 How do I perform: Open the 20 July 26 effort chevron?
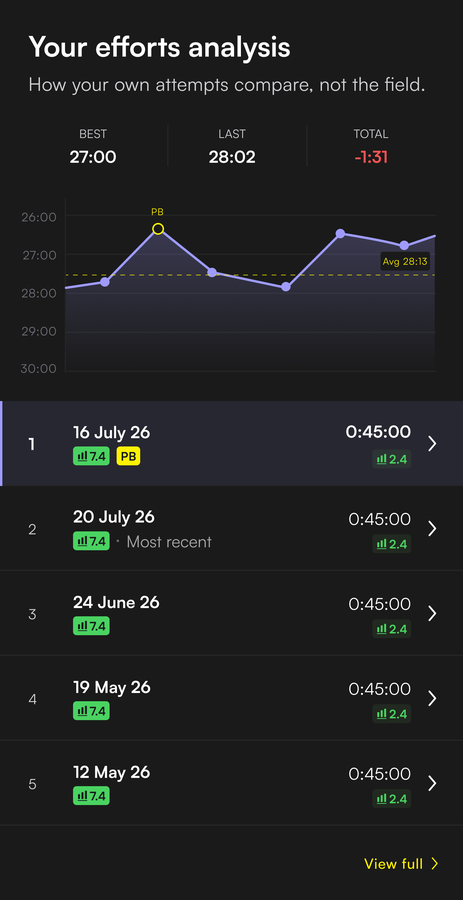[433, 529]
